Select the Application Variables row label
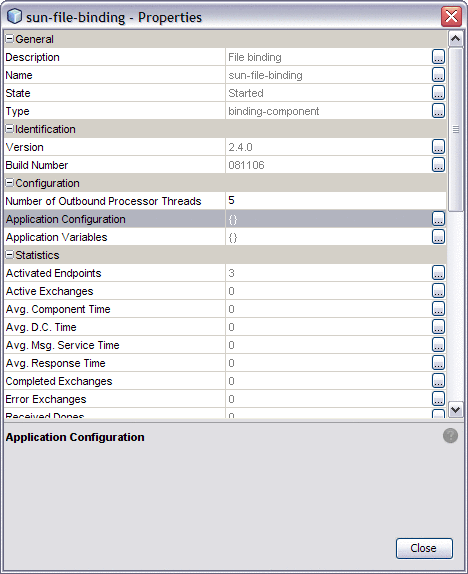 click(56, 237)
